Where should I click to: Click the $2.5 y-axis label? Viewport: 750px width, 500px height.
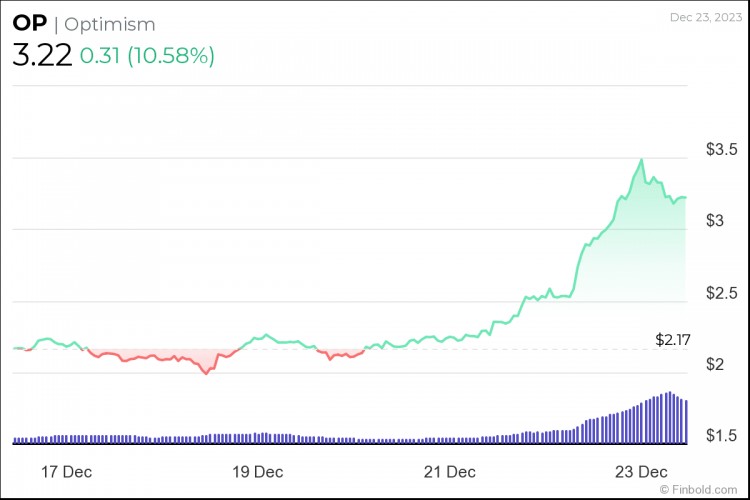click(x=721, y=293)
